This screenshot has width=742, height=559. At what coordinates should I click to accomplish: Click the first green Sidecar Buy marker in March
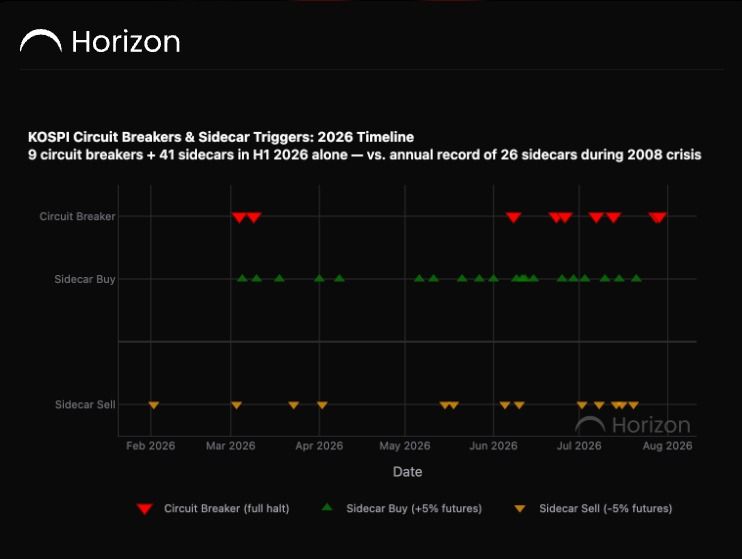(x=242, y=278)
